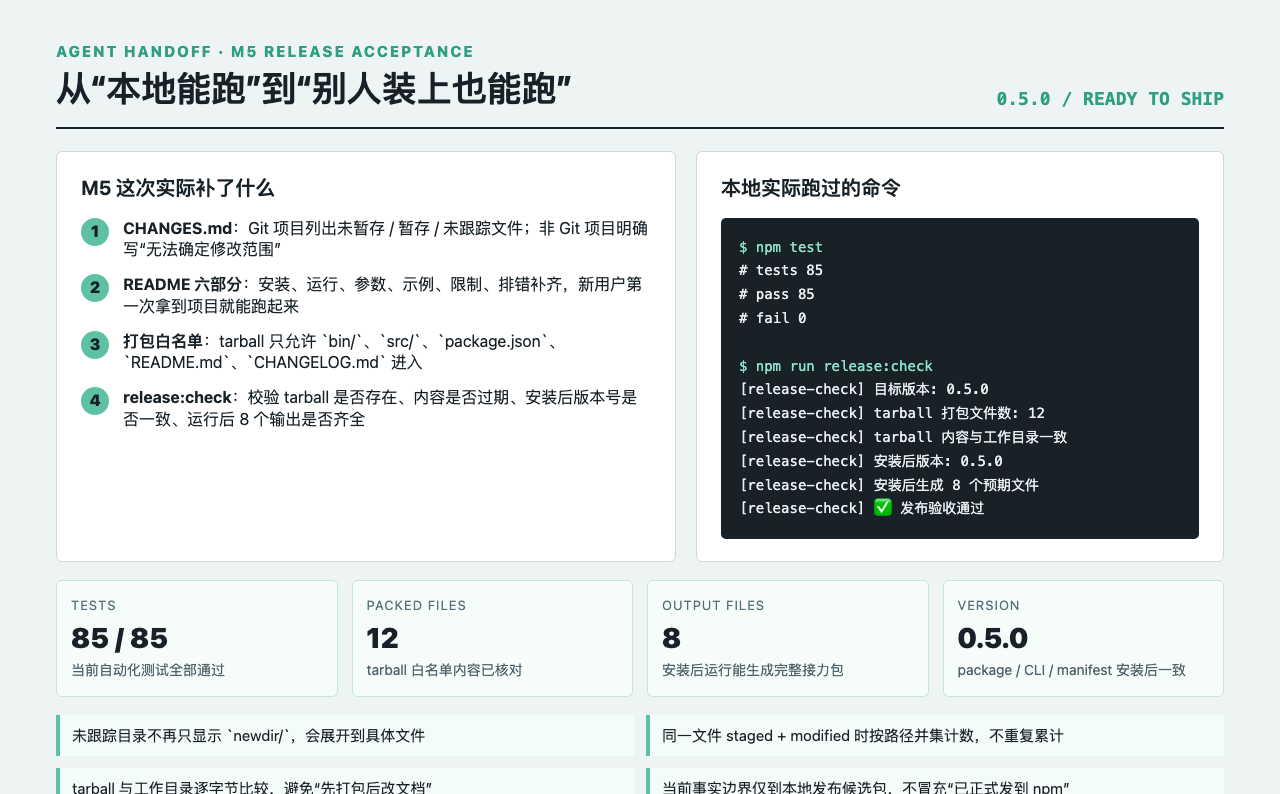Click the note about staged + modified 并集计数
This screenshot has width=1280, height=794.
click(935, 735)
